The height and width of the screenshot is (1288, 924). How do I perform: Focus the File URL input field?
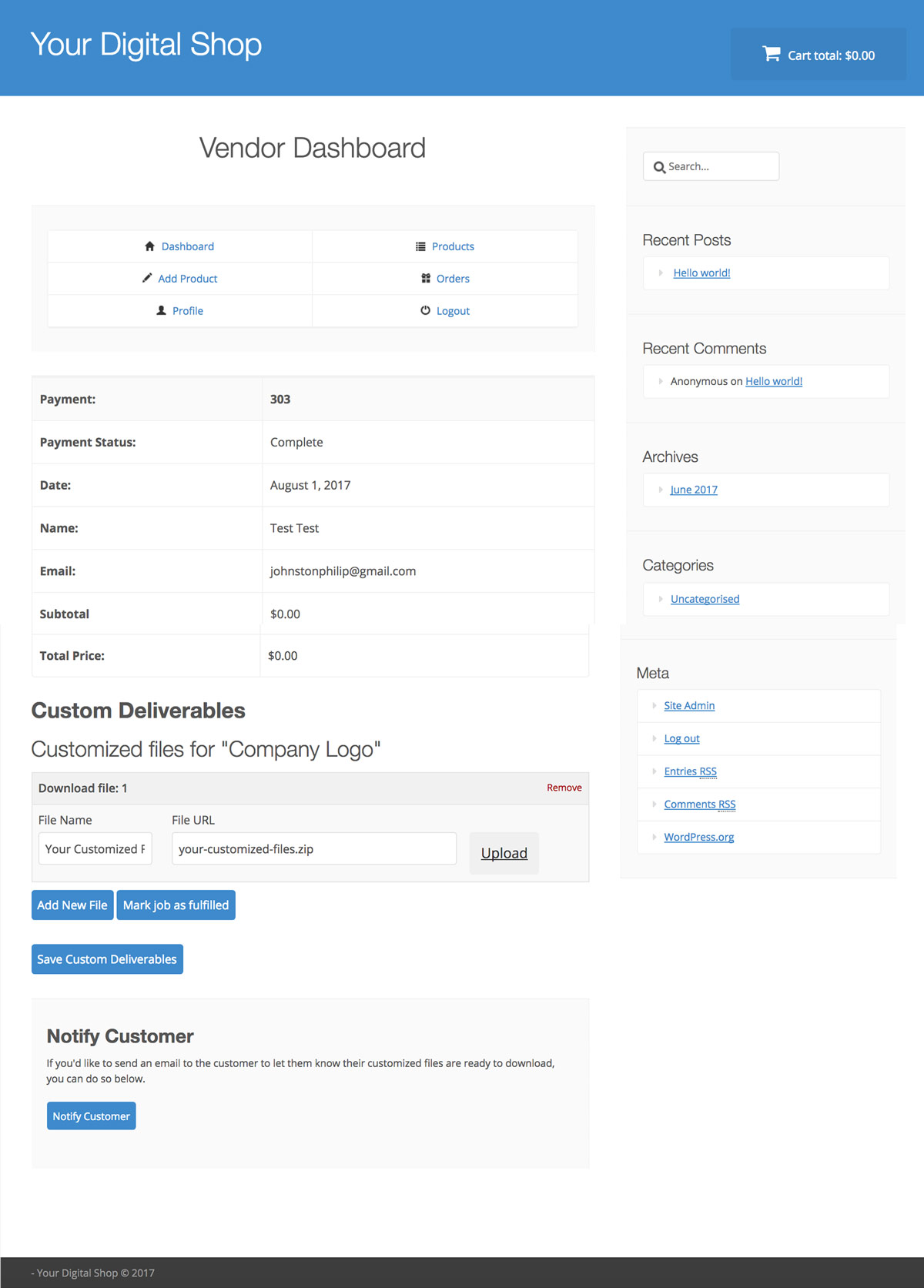pos(313,849)
